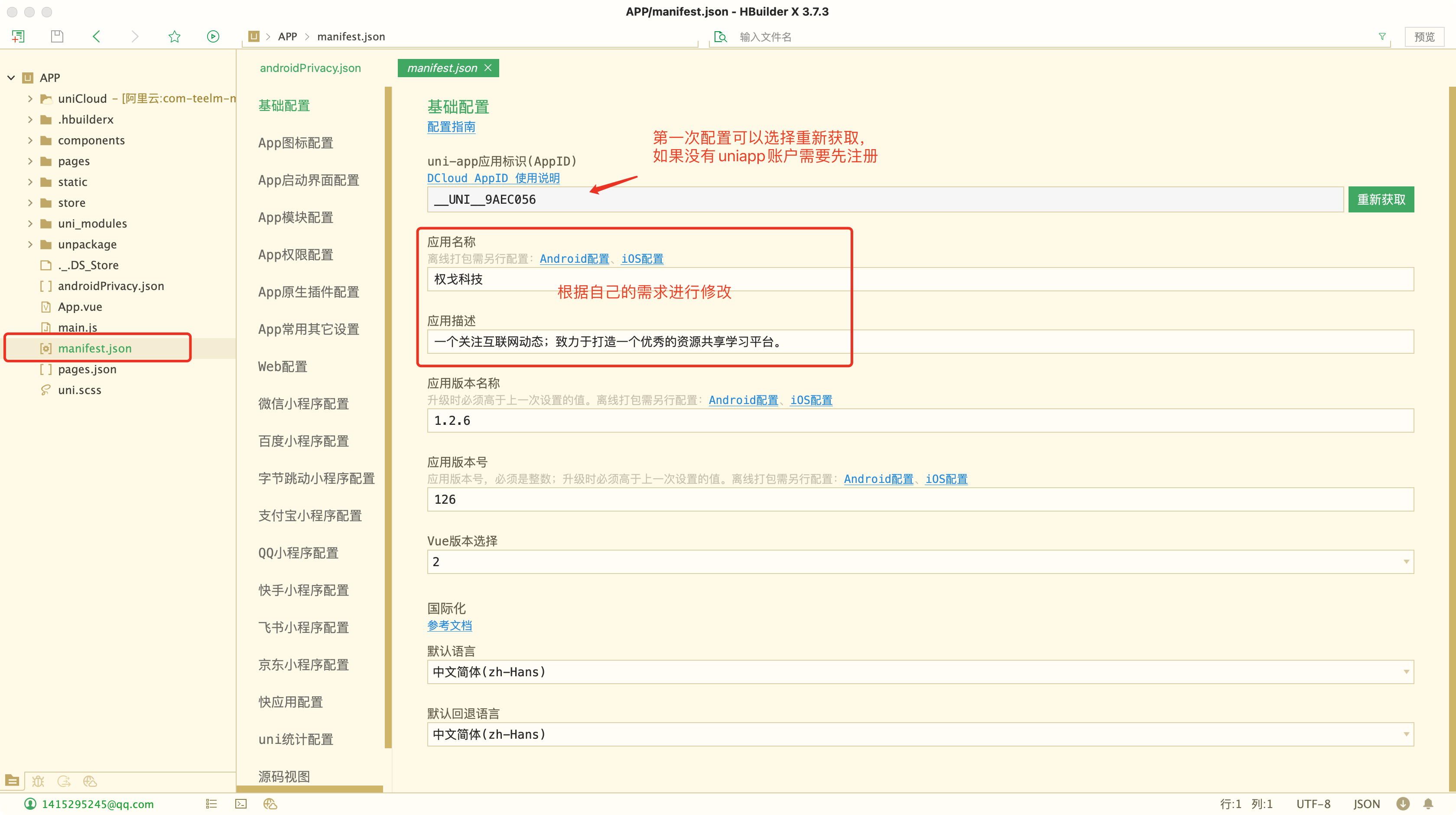Viewport: 1456px width, 815px height.
Task: Click the 预览 button
Action: 1424,37
